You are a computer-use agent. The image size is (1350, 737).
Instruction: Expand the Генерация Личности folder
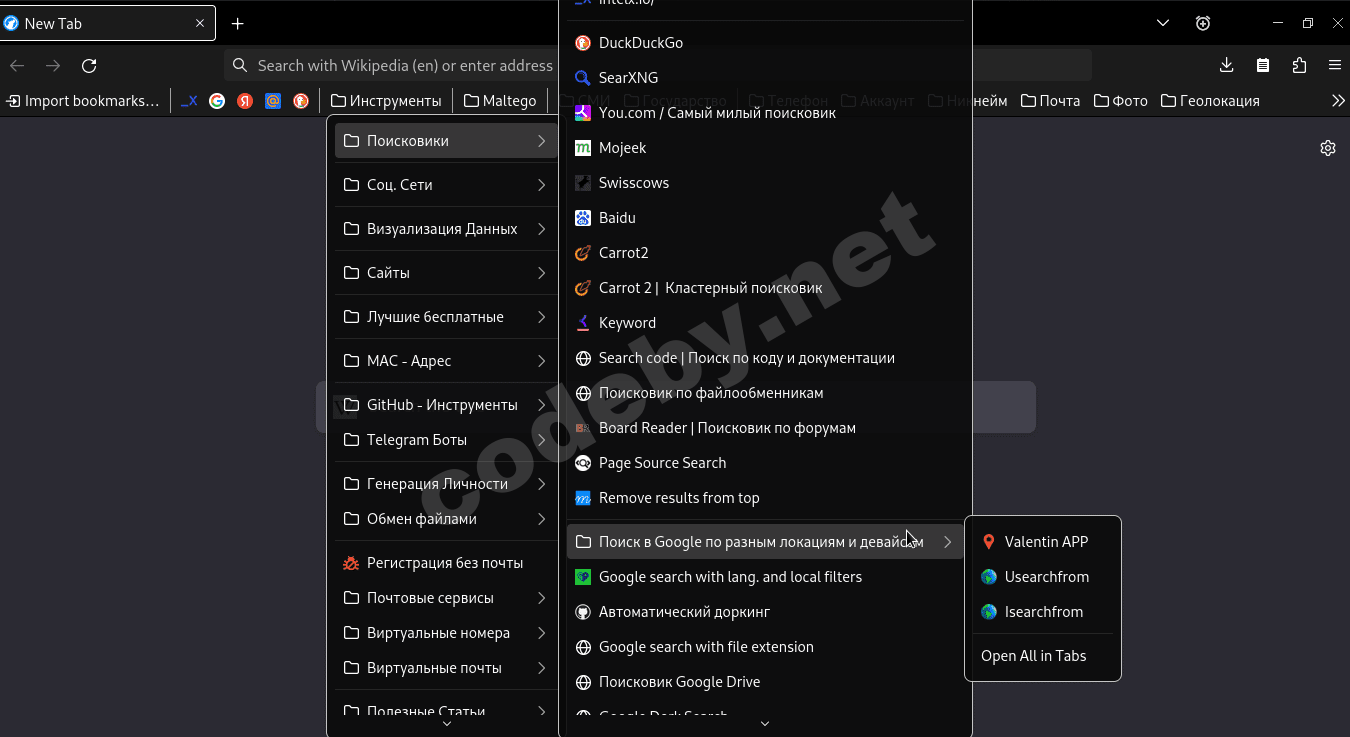pyautogui.click(x=445, y=484)
